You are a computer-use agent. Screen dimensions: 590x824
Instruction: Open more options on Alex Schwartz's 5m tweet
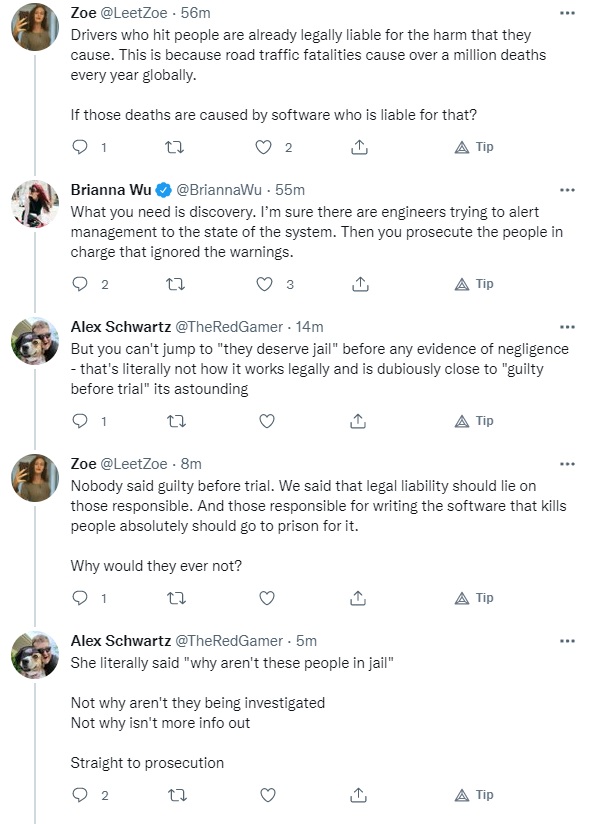(567, 641)
